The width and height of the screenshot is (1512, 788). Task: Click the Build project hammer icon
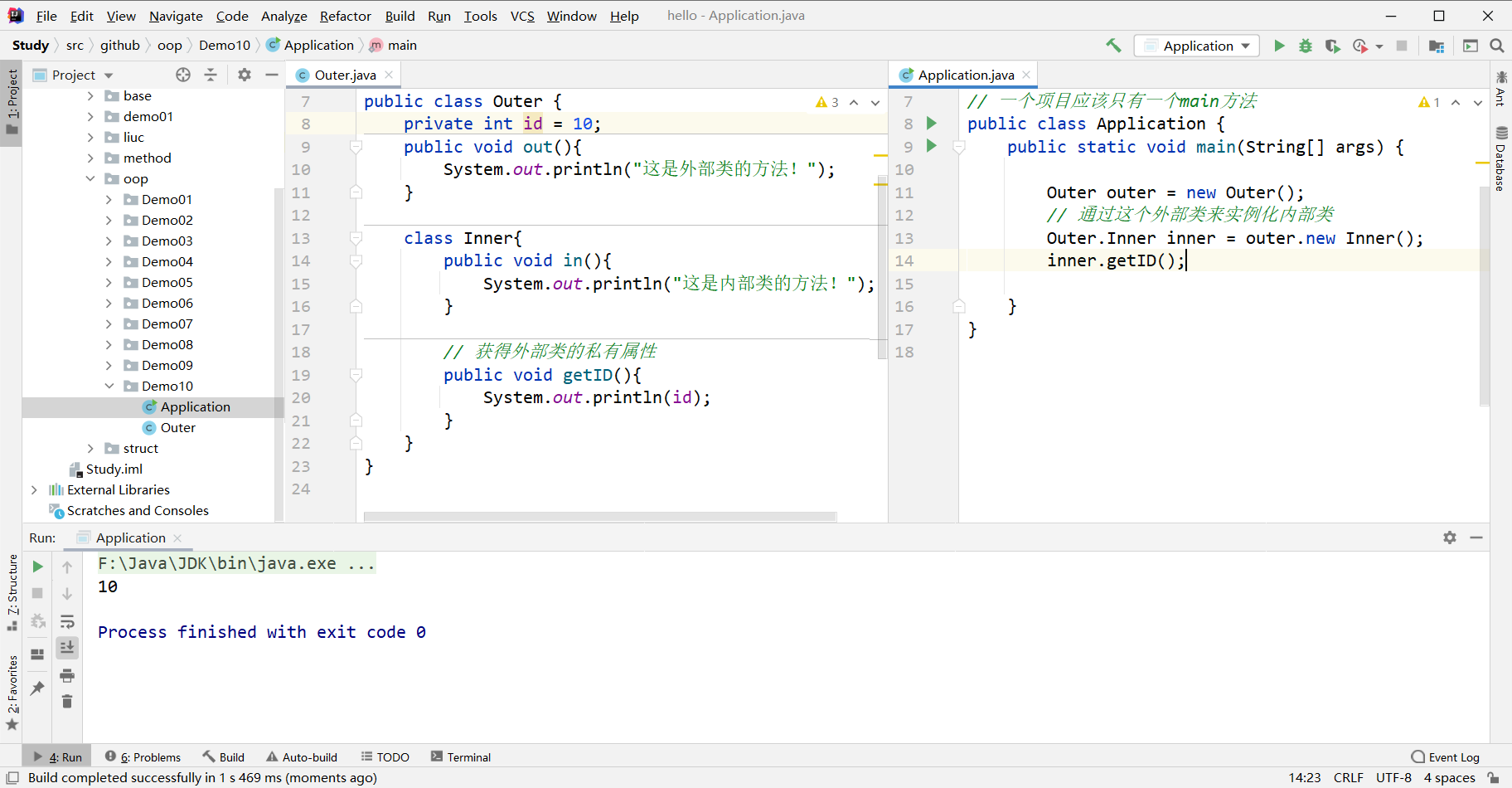1113,46
